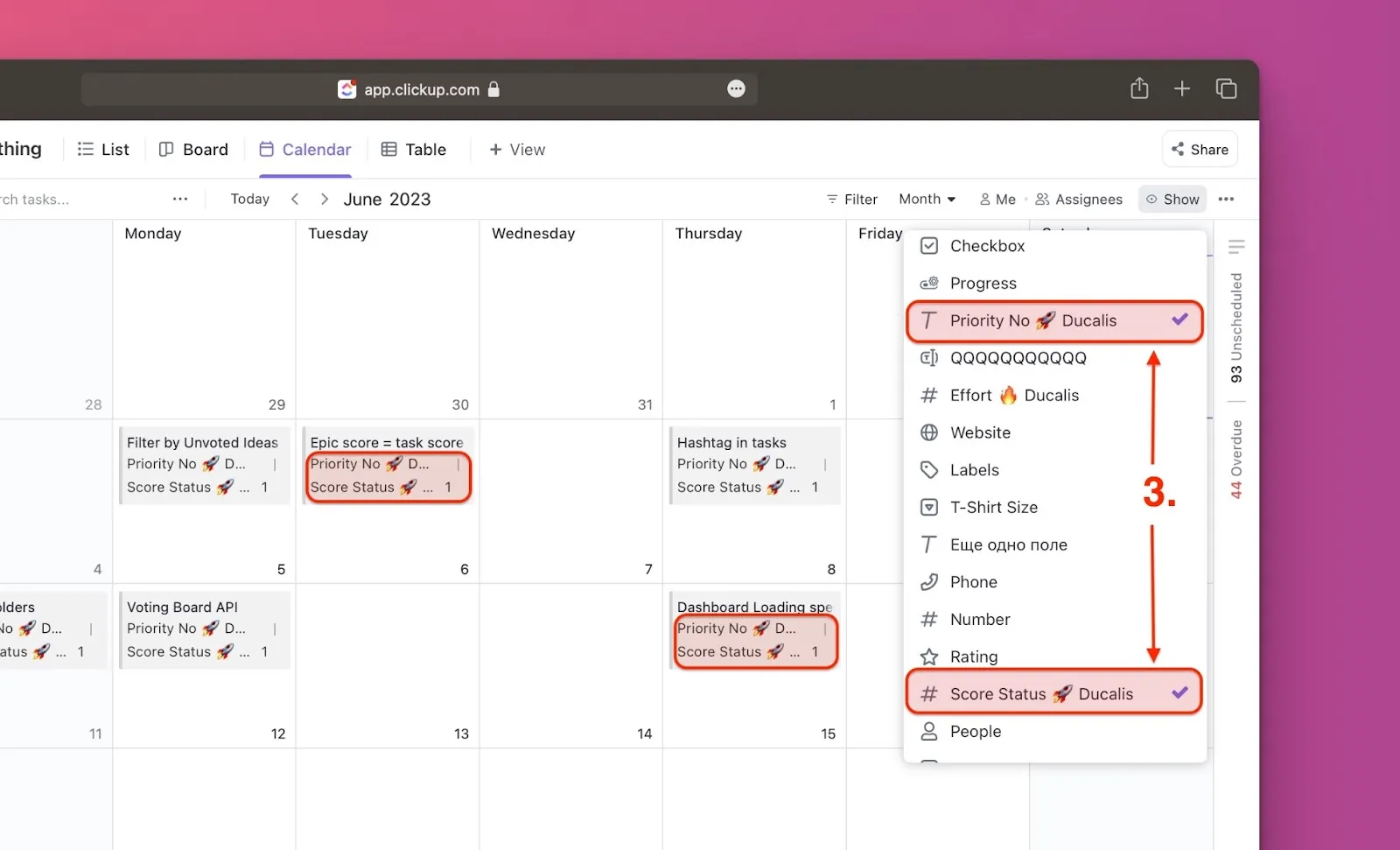
Task: Uncheck Score Status Ducalis field
Action: coord(1053,694)
